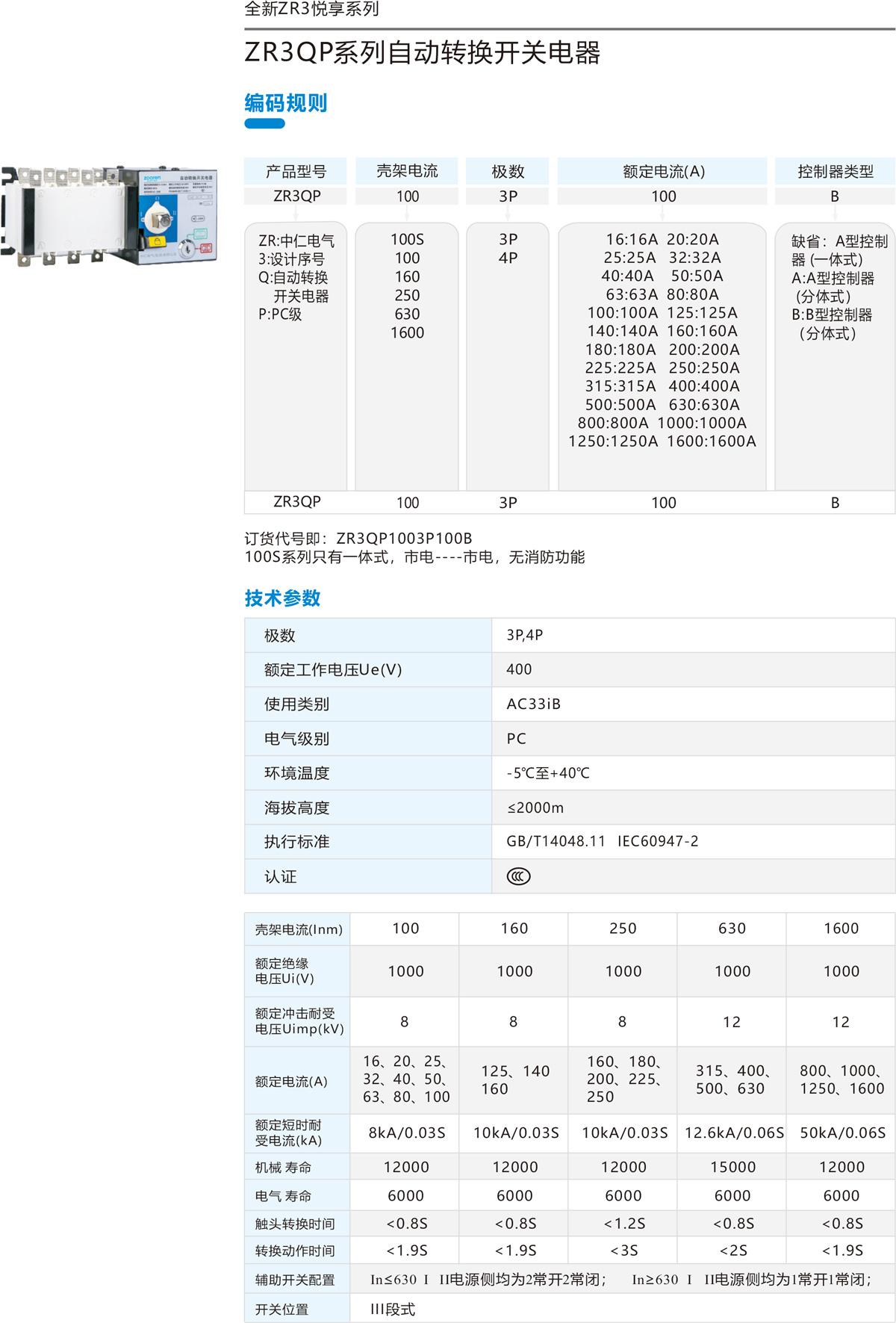Select the 4P pole option in coding table
The image size is (896, 1323).
coord(508,258)
